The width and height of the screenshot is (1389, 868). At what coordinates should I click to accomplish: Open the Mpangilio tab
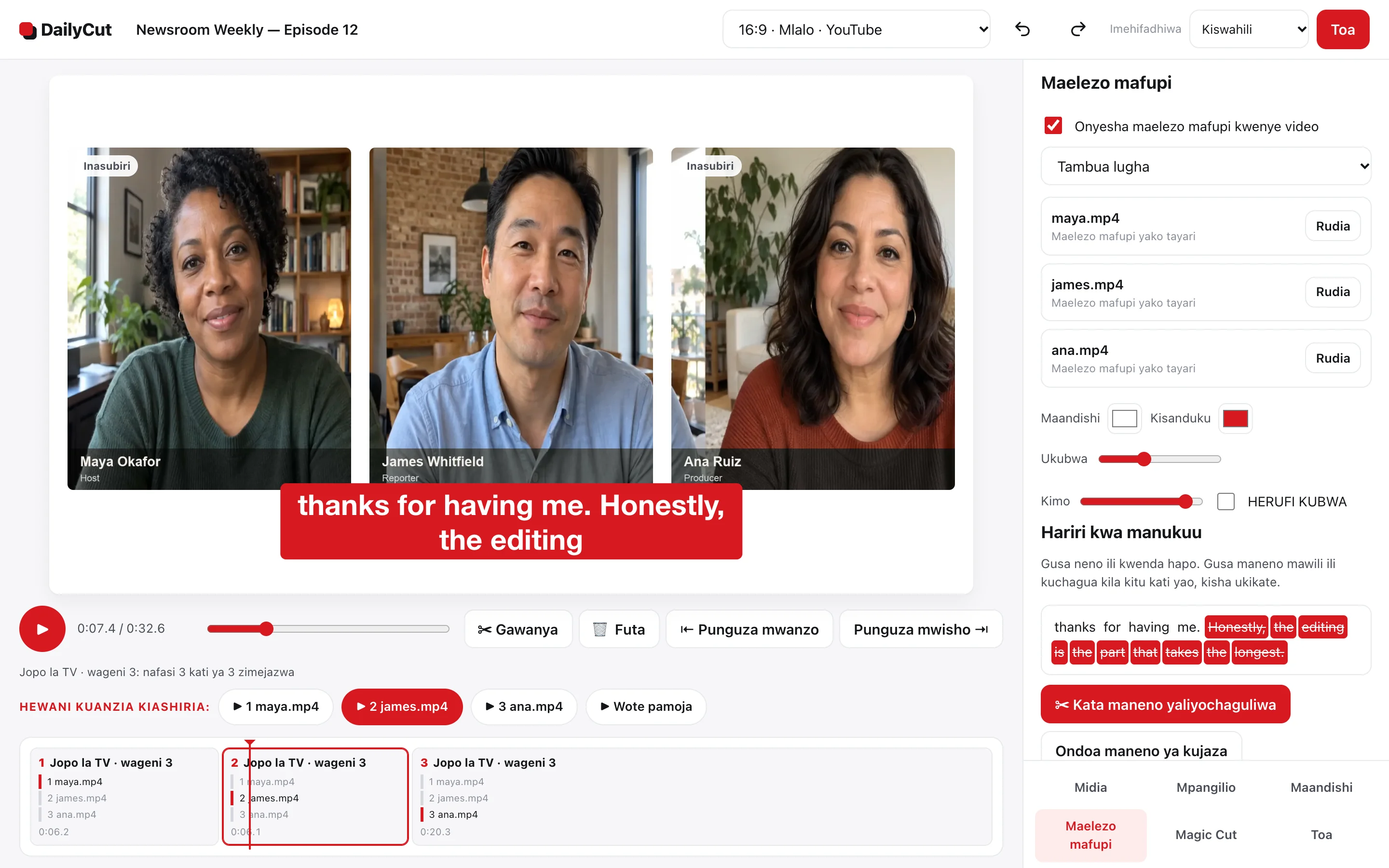(x=1206, y=787)
